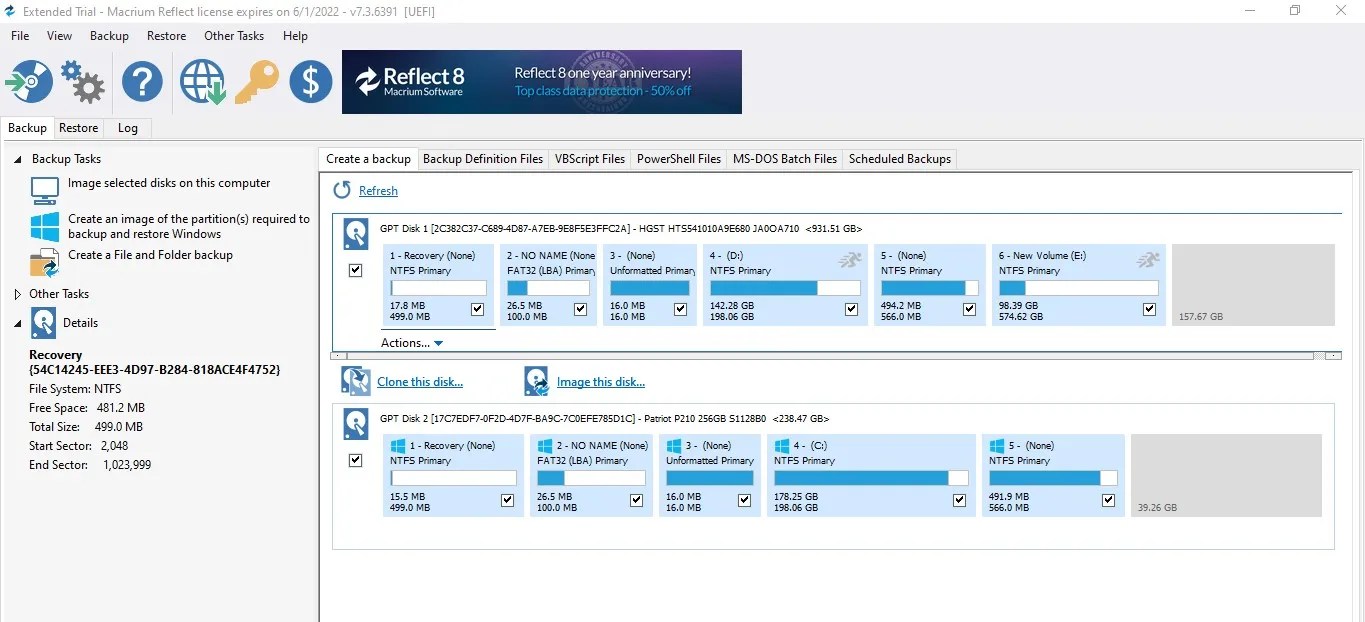Screen dimensions: 1365x622
Task: Click the Details panel disk icon
Action: [x=44, y=323]
